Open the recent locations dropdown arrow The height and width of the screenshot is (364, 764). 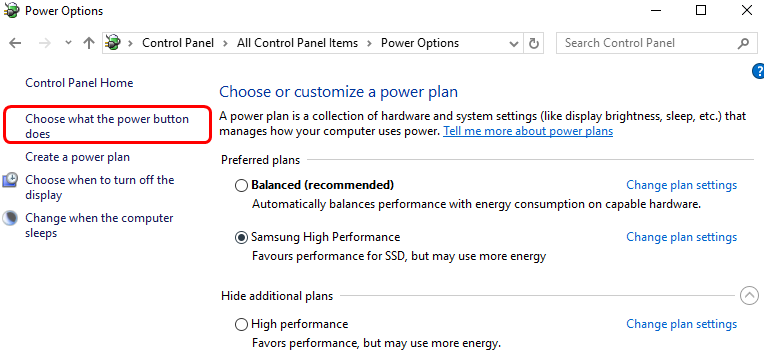69,43
